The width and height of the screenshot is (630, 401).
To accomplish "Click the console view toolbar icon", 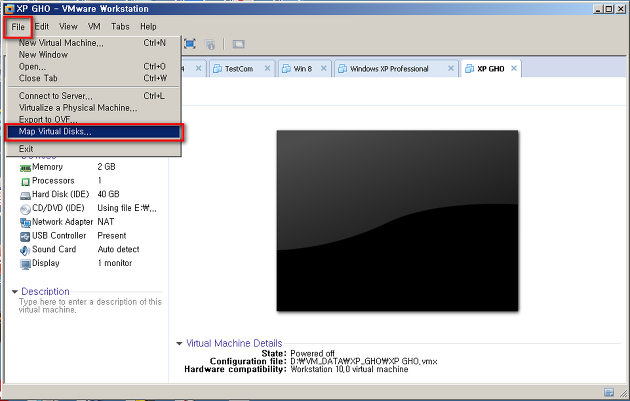I will (238, 44).
